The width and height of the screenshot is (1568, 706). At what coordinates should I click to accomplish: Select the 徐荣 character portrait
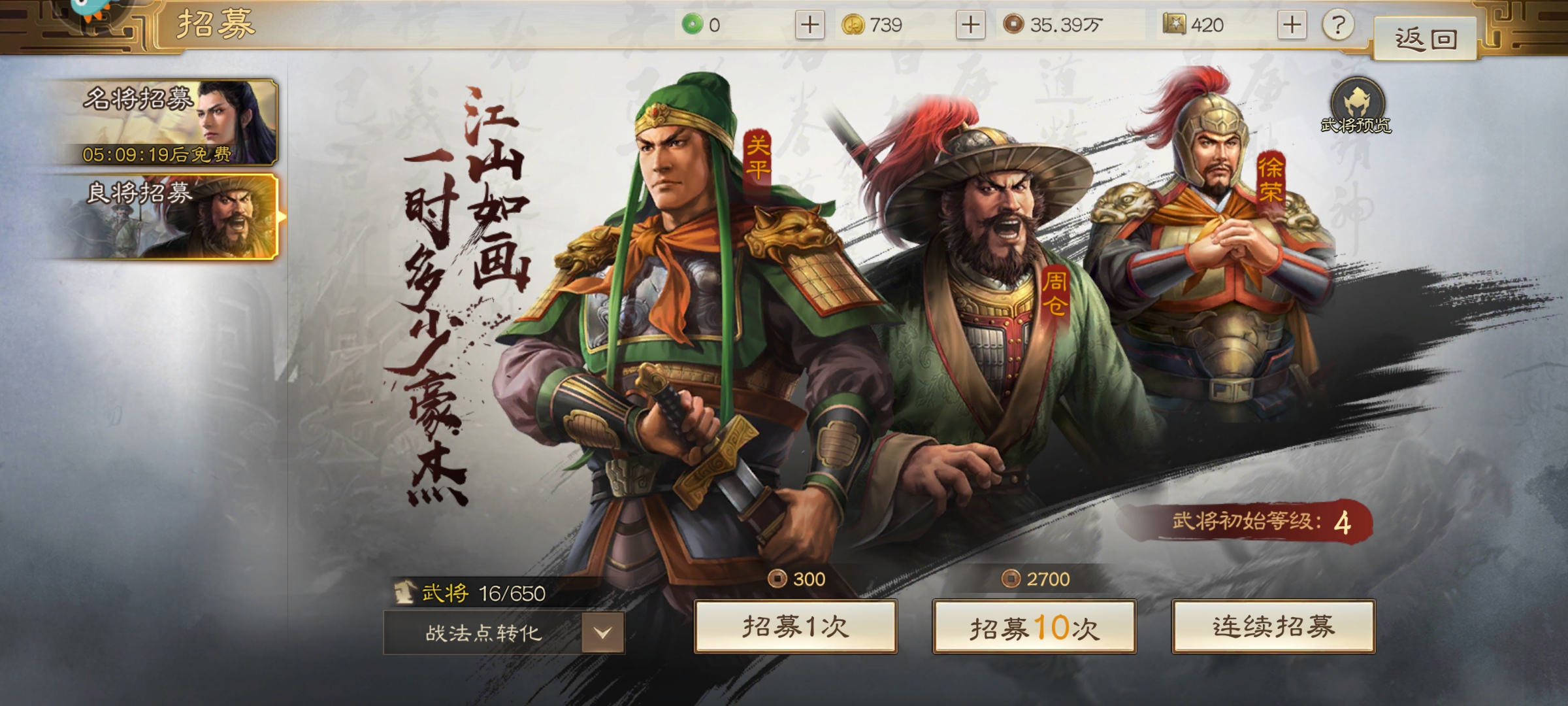point(1215,248)
